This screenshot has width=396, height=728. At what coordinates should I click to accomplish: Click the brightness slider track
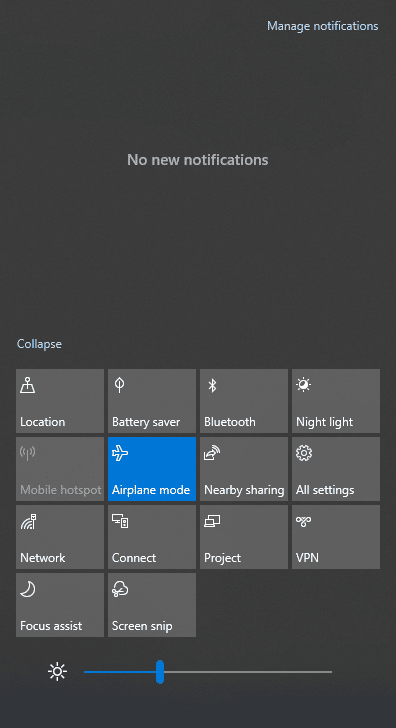click(x=208, y=672)
